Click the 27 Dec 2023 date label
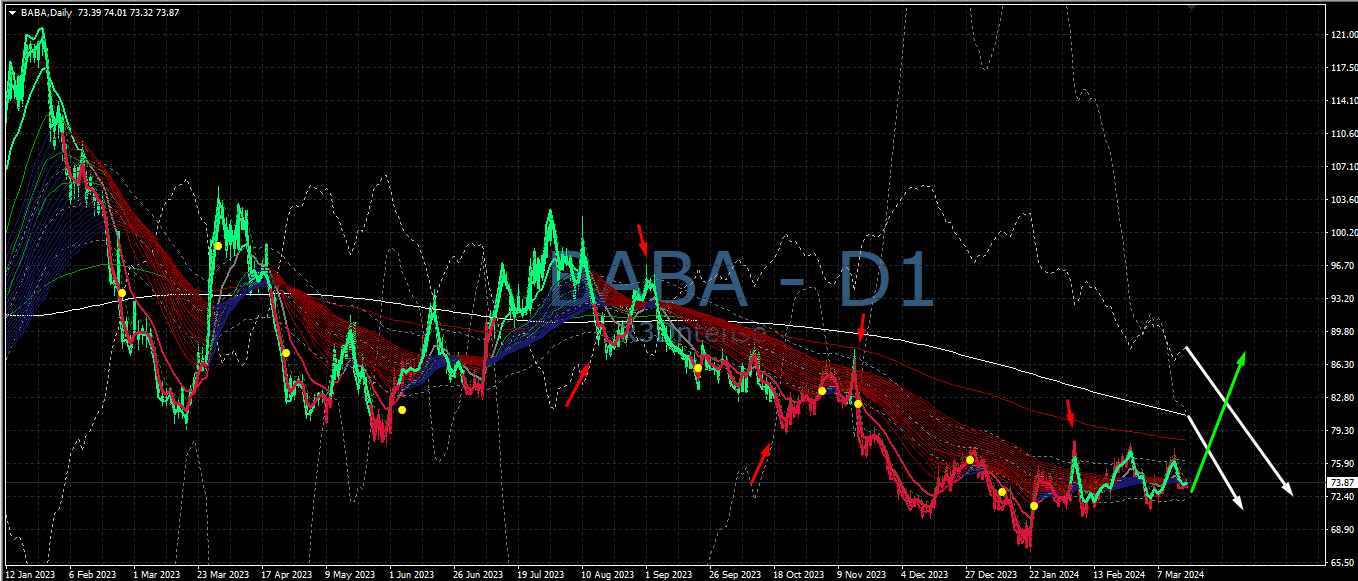Viewport: 1358px width, 581px height. (x=991, y=575)
